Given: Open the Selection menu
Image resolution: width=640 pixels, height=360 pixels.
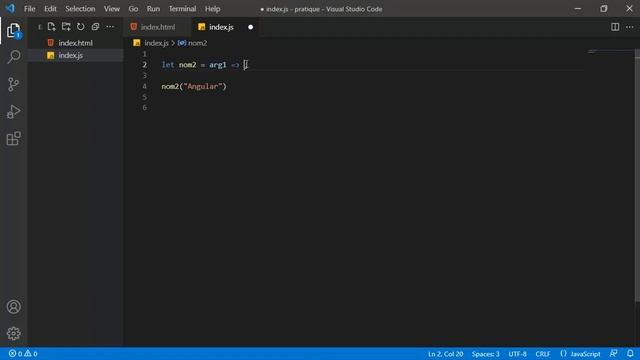Looking at the screenshot, I should 80,9.
